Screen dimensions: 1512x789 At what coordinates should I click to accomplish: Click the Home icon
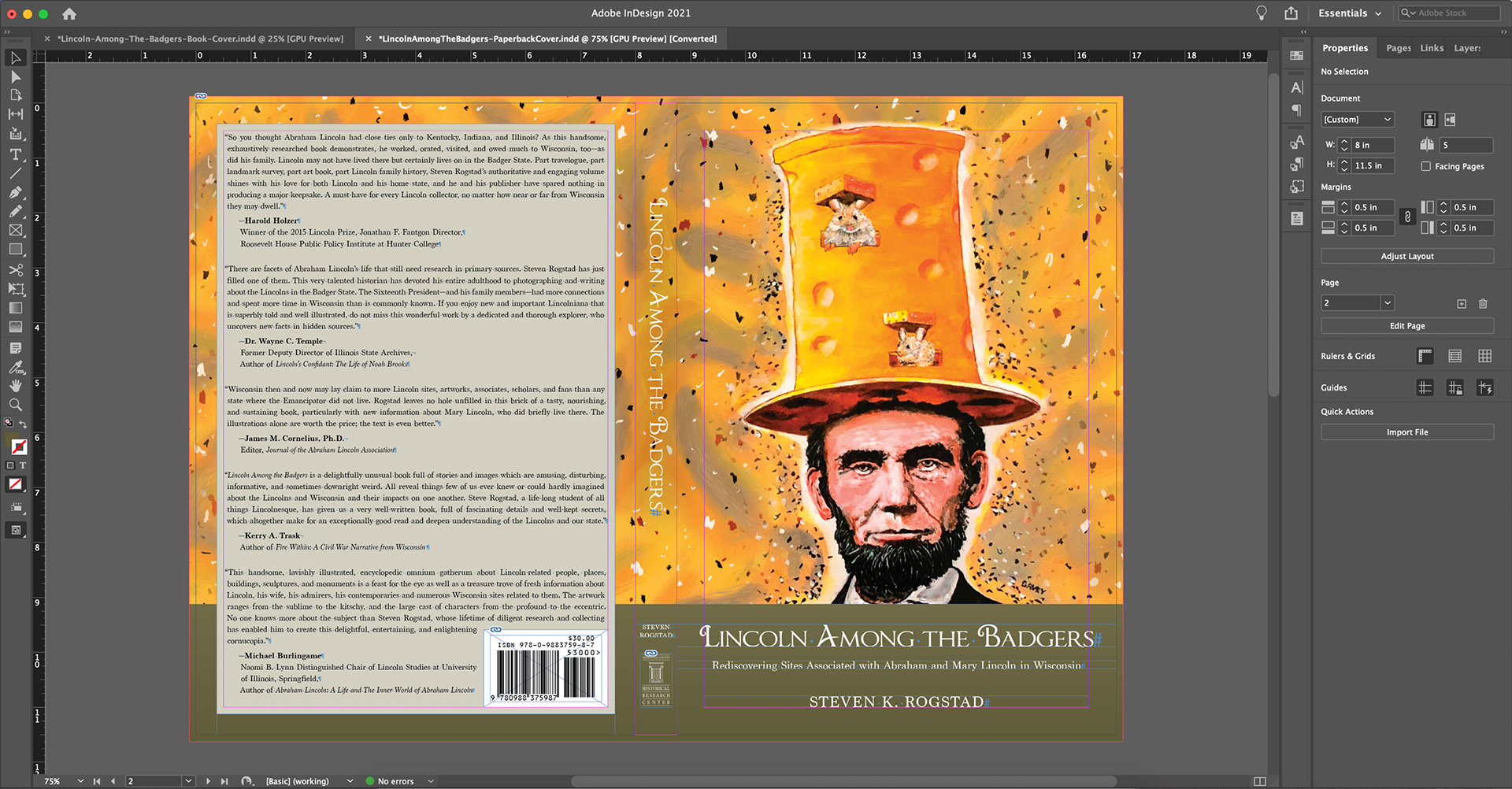coord(69,13)
